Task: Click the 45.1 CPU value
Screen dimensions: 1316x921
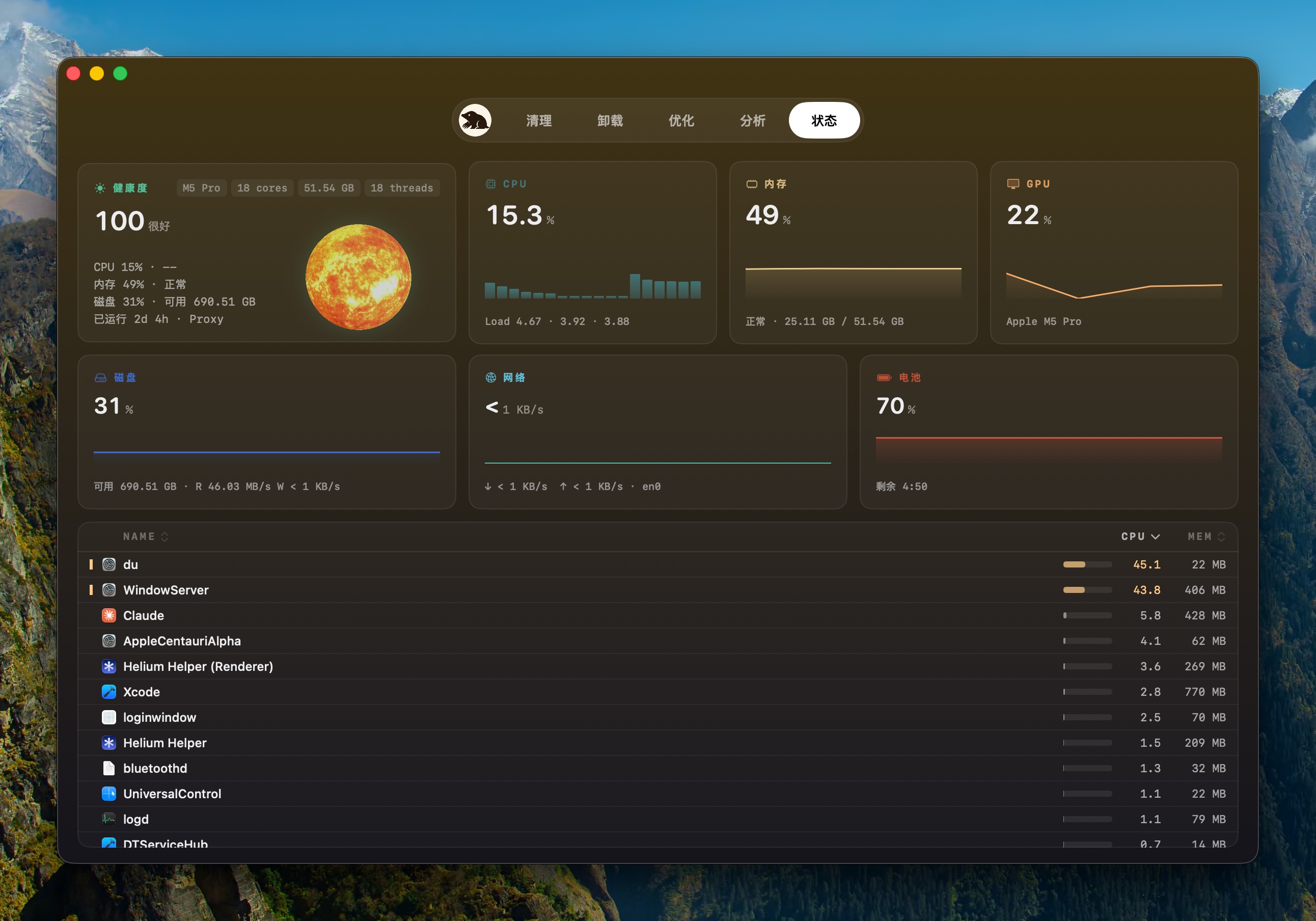Action: (1147, 564)
